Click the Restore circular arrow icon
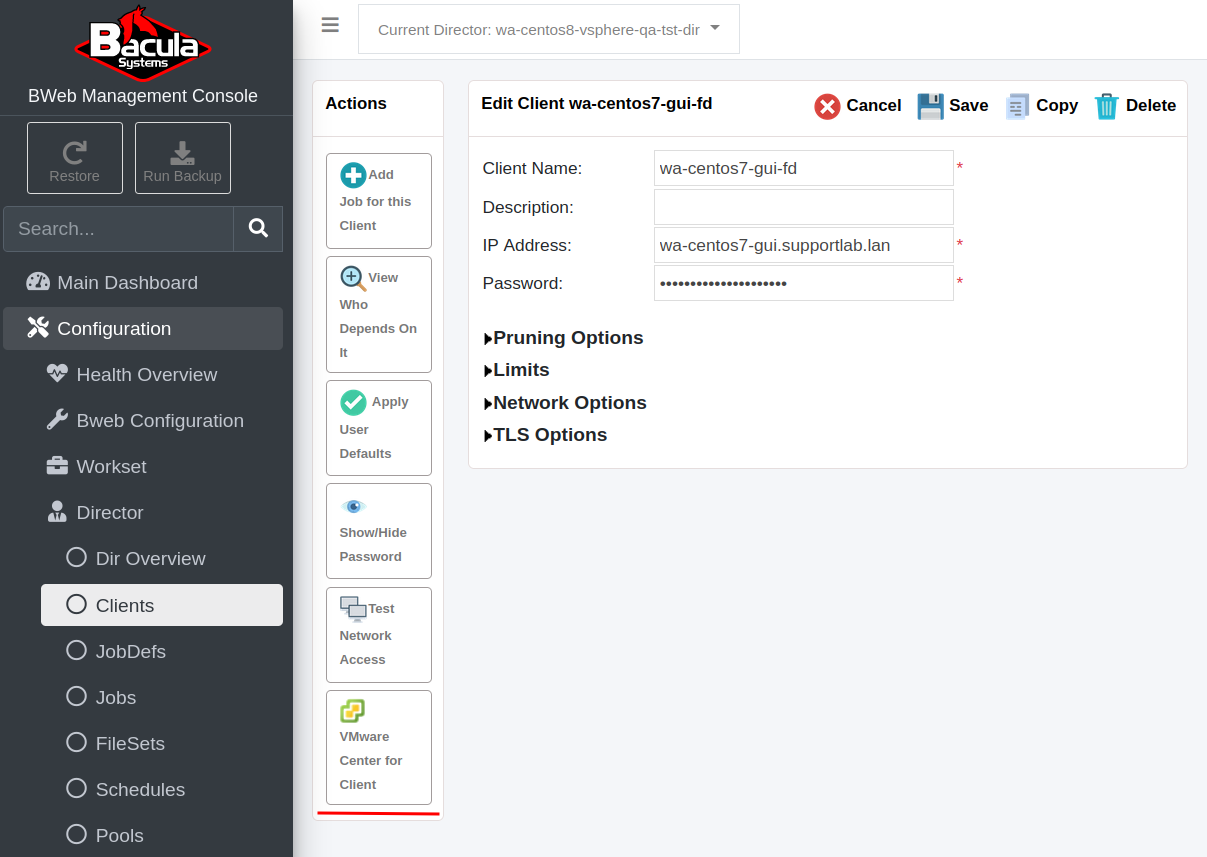 pyautogui.click(x=74, y=152)
